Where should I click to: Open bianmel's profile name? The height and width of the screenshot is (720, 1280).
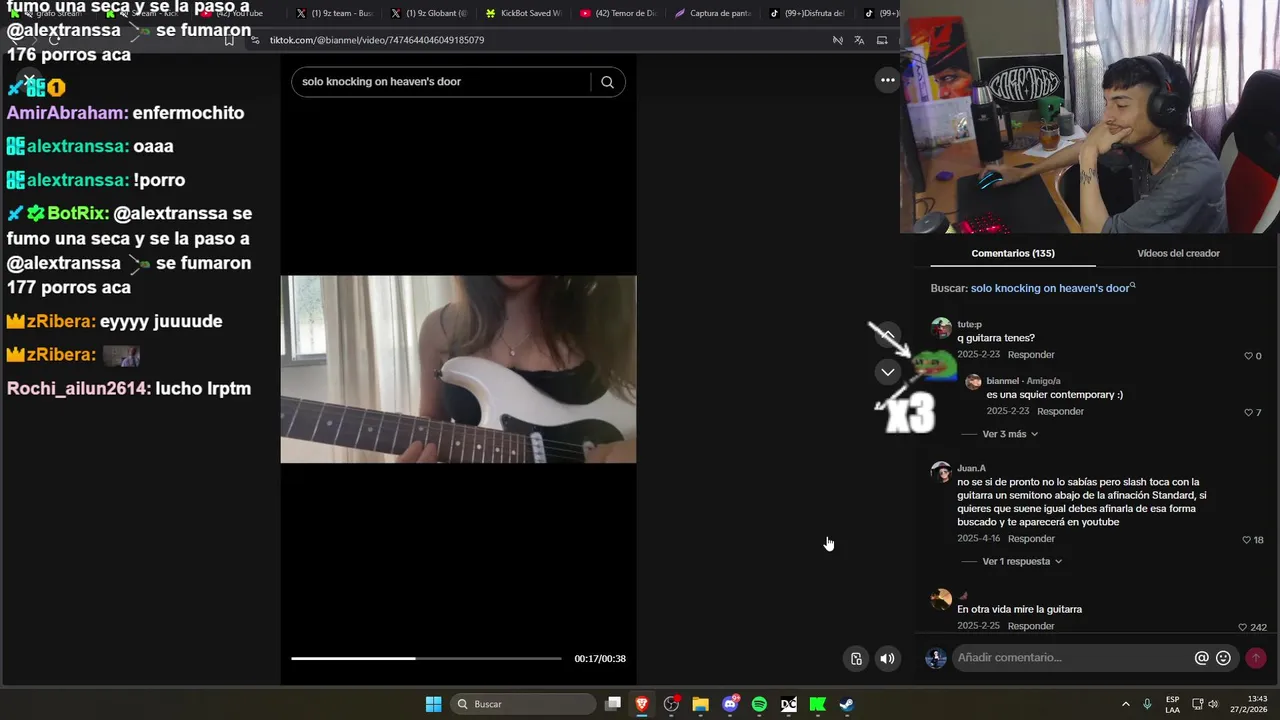pos(1004,381)
